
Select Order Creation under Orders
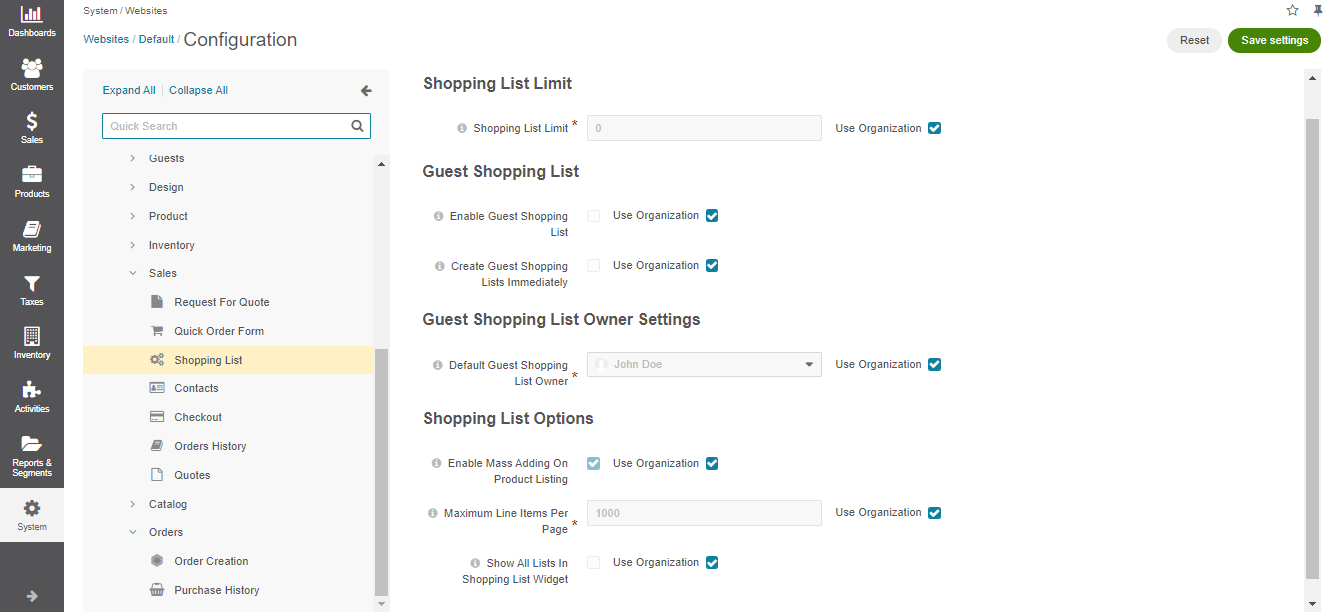point(211,561)
